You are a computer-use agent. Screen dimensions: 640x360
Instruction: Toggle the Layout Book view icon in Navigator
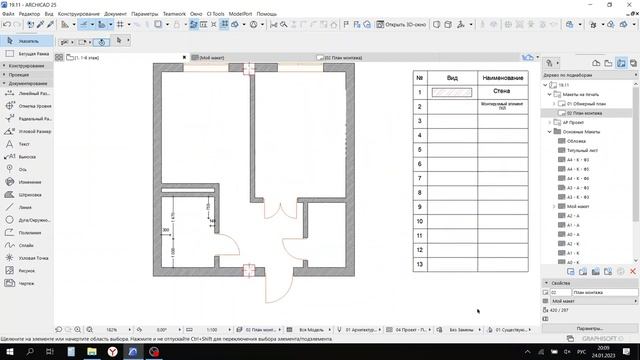click(x=621, y=63)
